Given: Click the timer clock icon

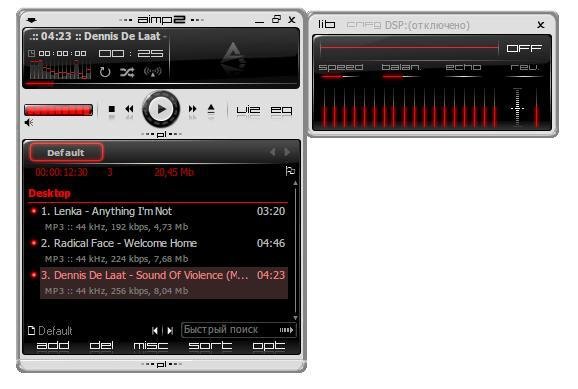Looking at the screenshot, I should [32, 53].
